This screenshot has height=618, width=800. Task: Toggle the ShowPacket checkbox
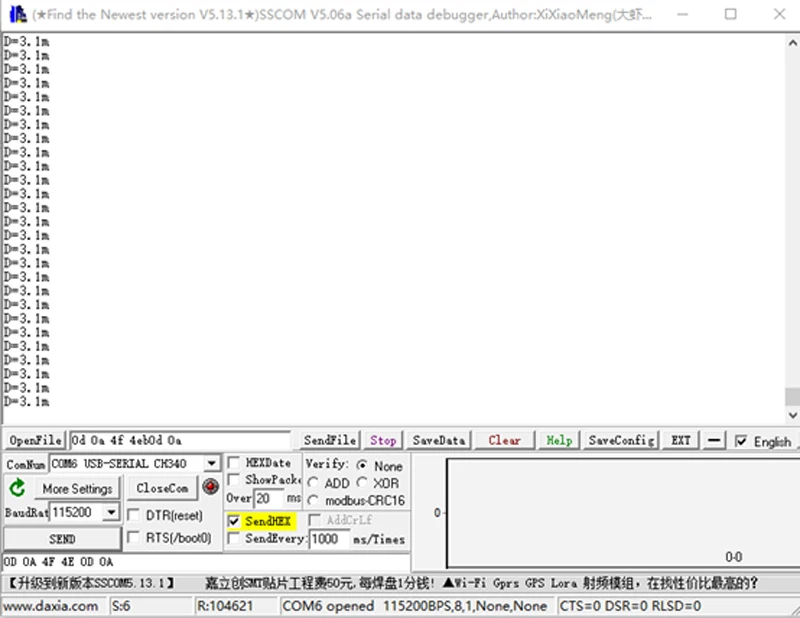pos(234,479)
